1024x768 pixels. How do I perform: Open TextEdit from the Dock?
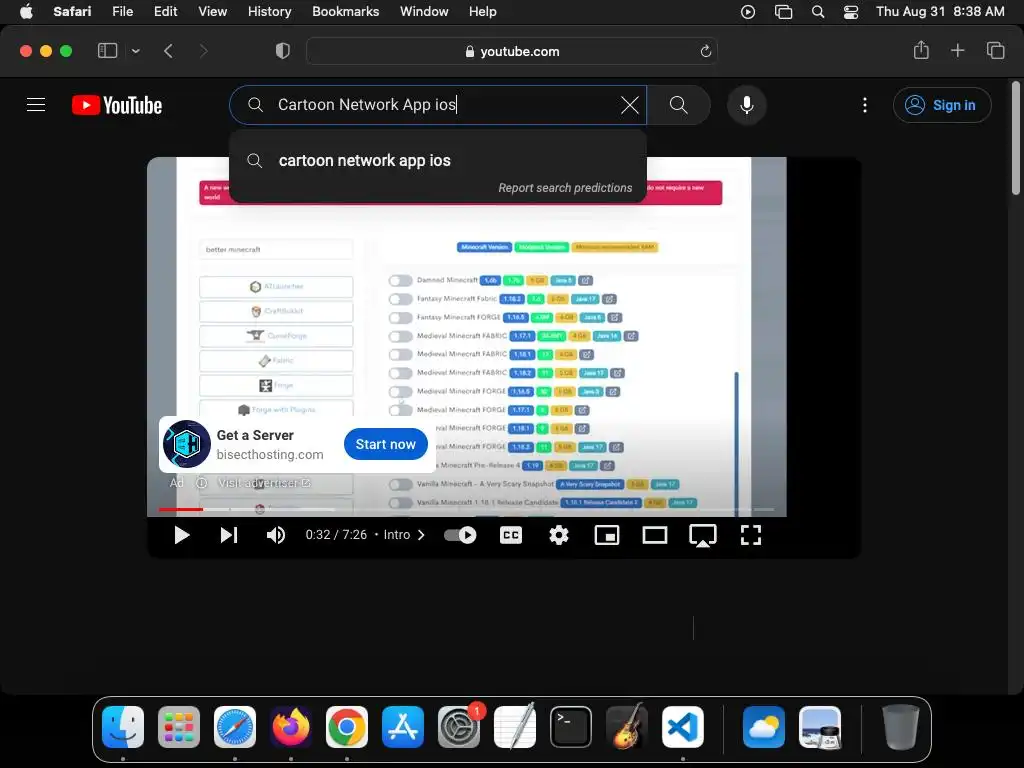pos(515,726)
